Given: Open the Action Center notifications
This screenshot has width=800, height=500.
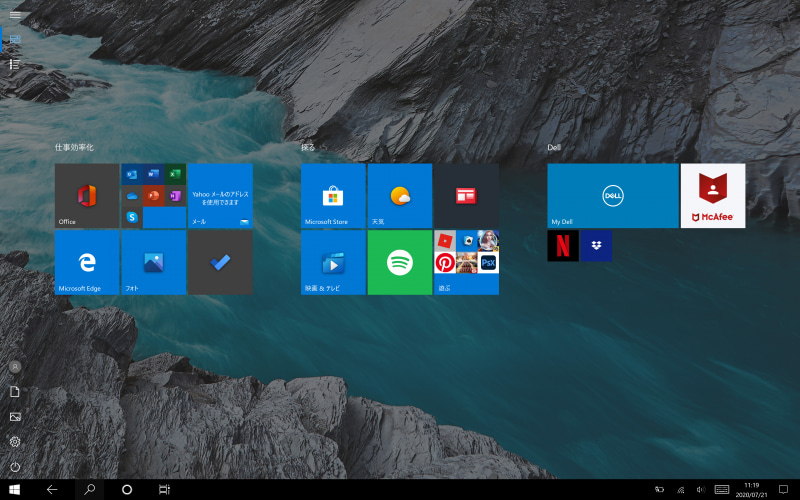Looking at the screenshot, I should (783, 490).
